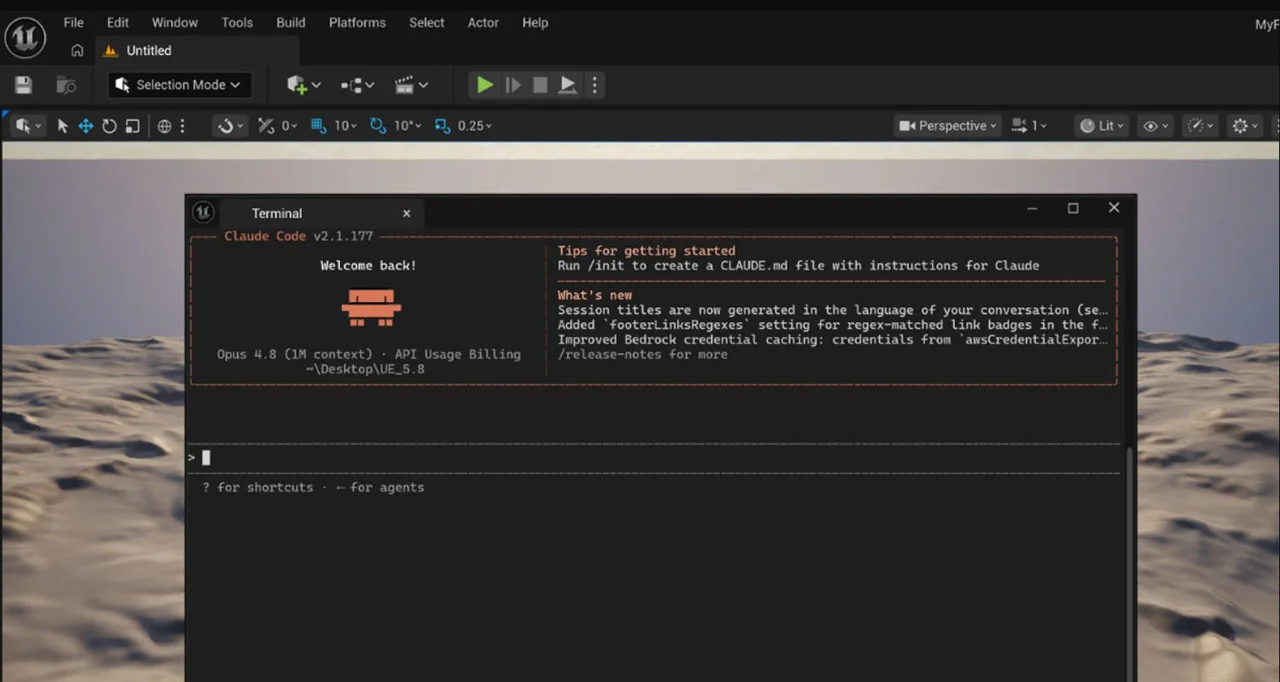Activate the Rotate gizmo tool
Image resolution: width=1280 pixels, height=682 pixels.
click(109, 126)
